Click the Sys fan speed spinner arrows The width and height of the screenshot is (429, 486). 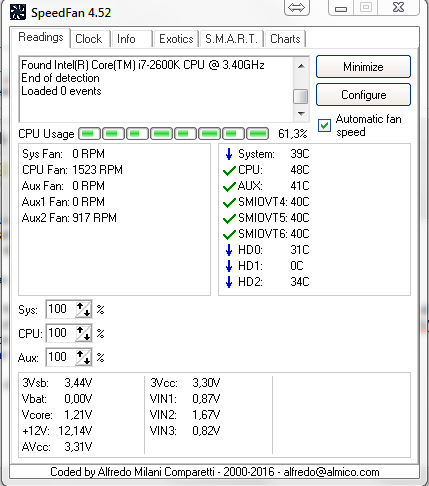83,309
